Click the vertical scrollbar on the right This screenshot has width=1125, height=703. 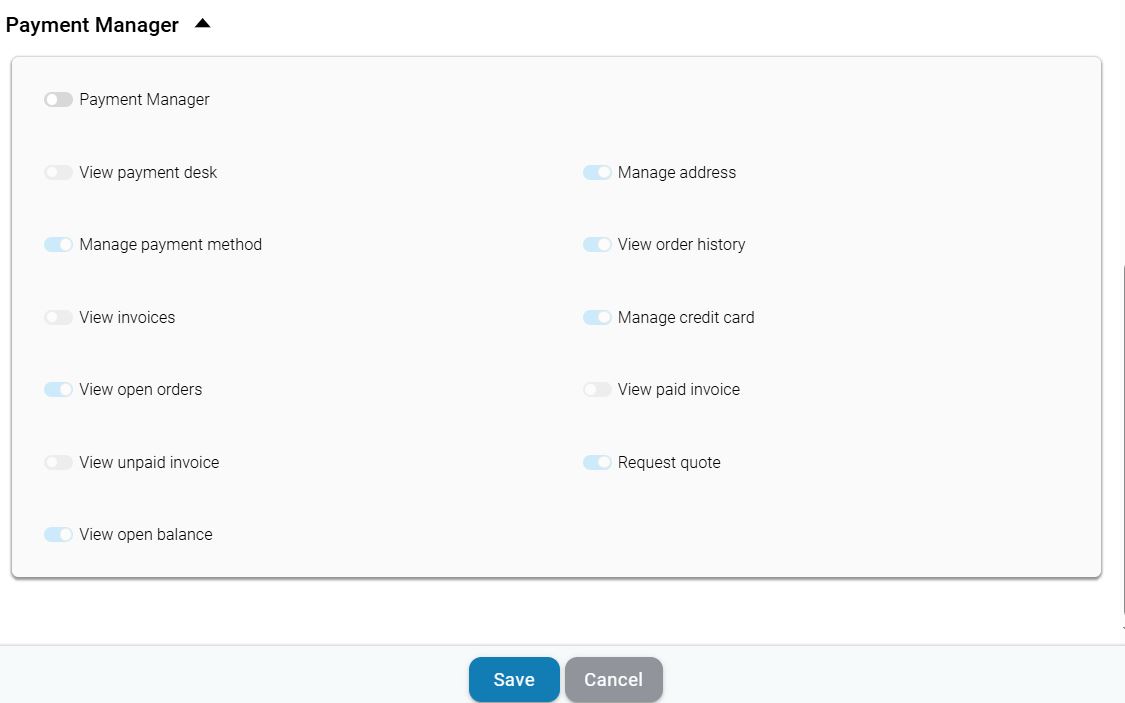pos(1123,440)
